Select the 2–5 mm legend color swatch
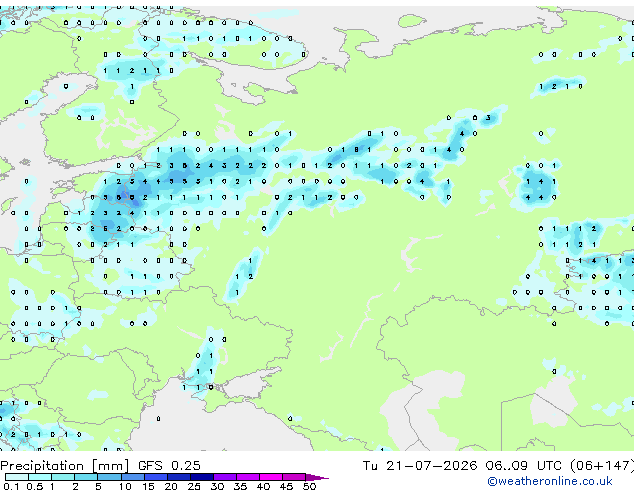Viewport: 634px width, 490px height. (86, 477)
